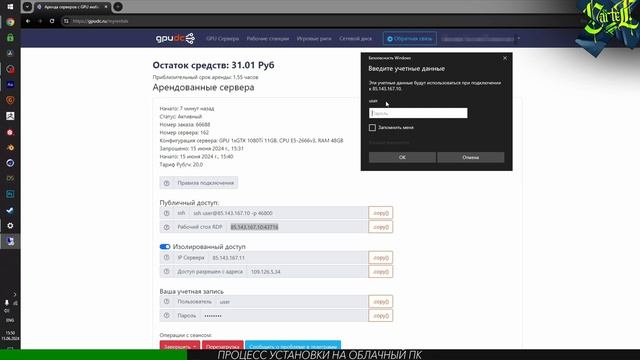Screen dimensions: 640x360
Task: Open the Settings gear in the taskbar
Action: (x=10, y=226)
